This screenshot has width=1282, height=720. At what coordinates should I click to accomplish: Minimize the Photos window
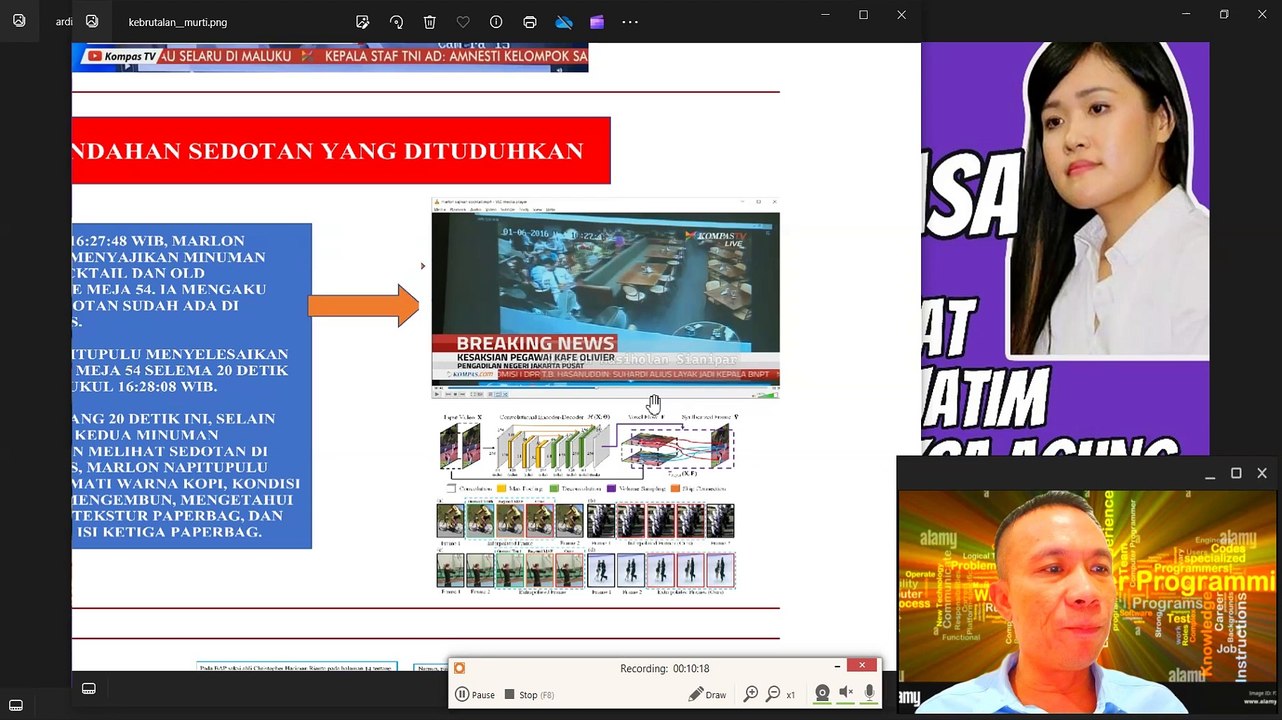click(825, 15)
